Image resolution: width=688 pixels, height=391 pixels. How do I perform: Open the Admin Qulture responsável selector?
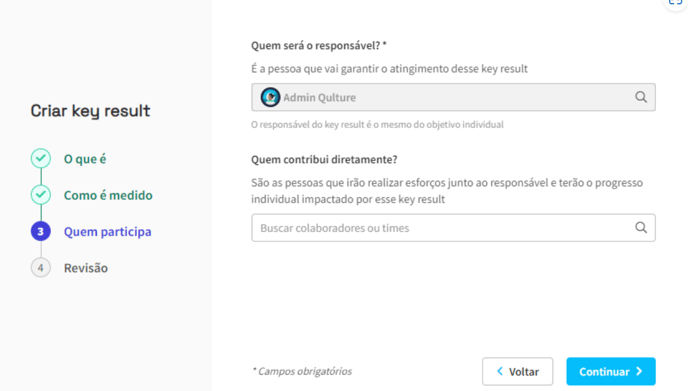[x=453, y=97]
